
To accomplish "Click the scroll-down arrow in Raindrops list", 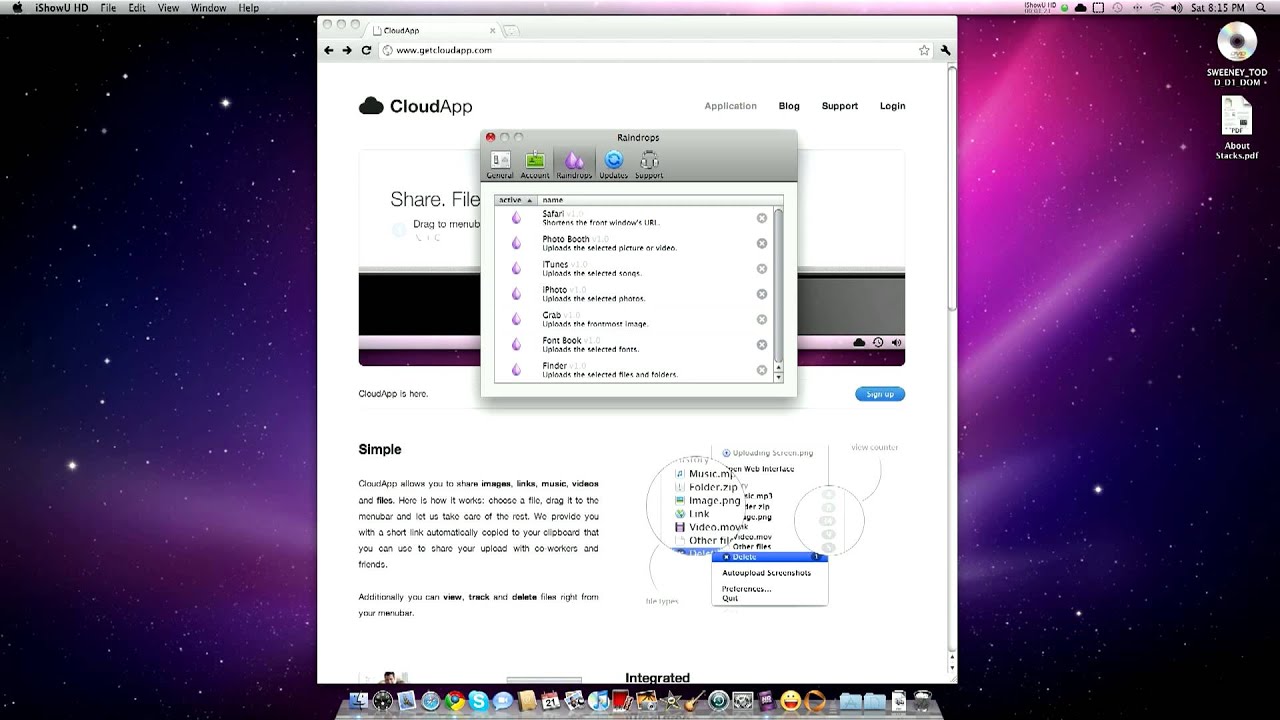I will (x=778, y=376).
